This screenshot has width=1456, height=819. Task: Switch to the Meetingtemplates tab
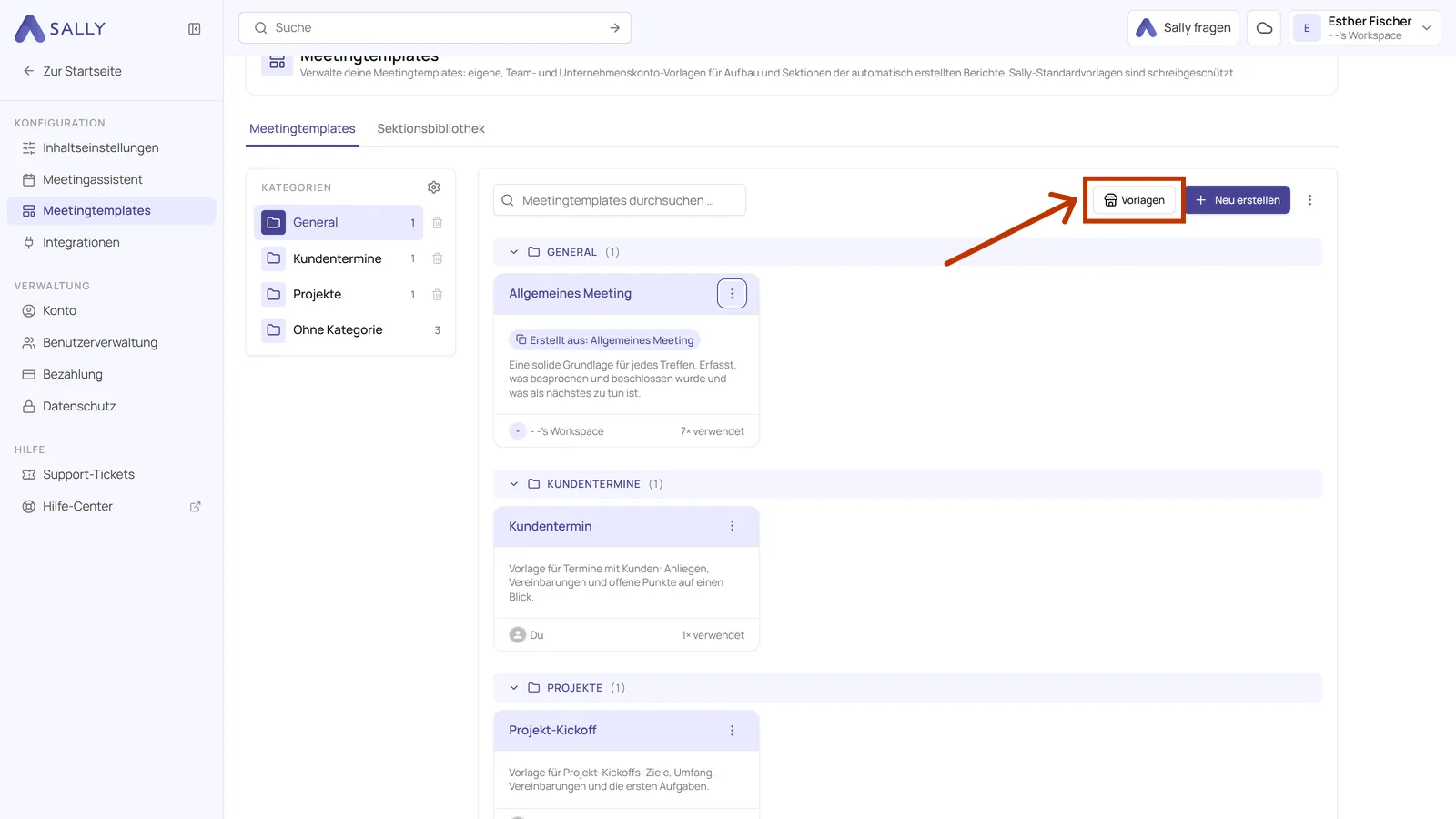[x=302, y=129]
